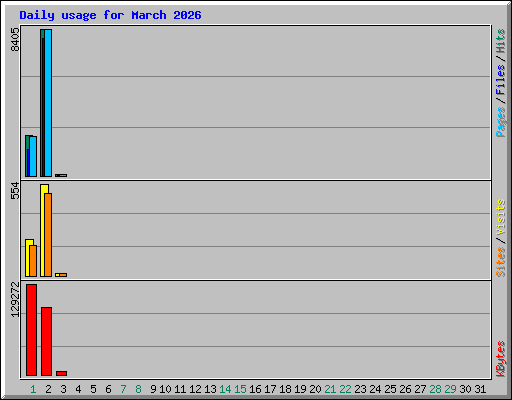Click day 26 on the x-axis
This screenshot has height=400, width=512.
click(405, 389)
